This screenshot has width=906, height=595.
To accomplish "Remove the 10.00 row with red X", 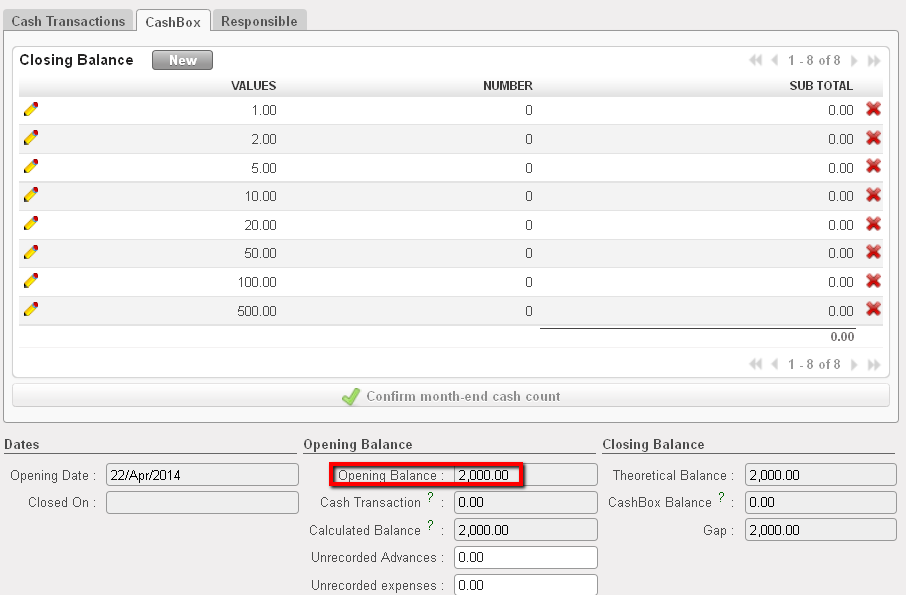I will 873,195.
